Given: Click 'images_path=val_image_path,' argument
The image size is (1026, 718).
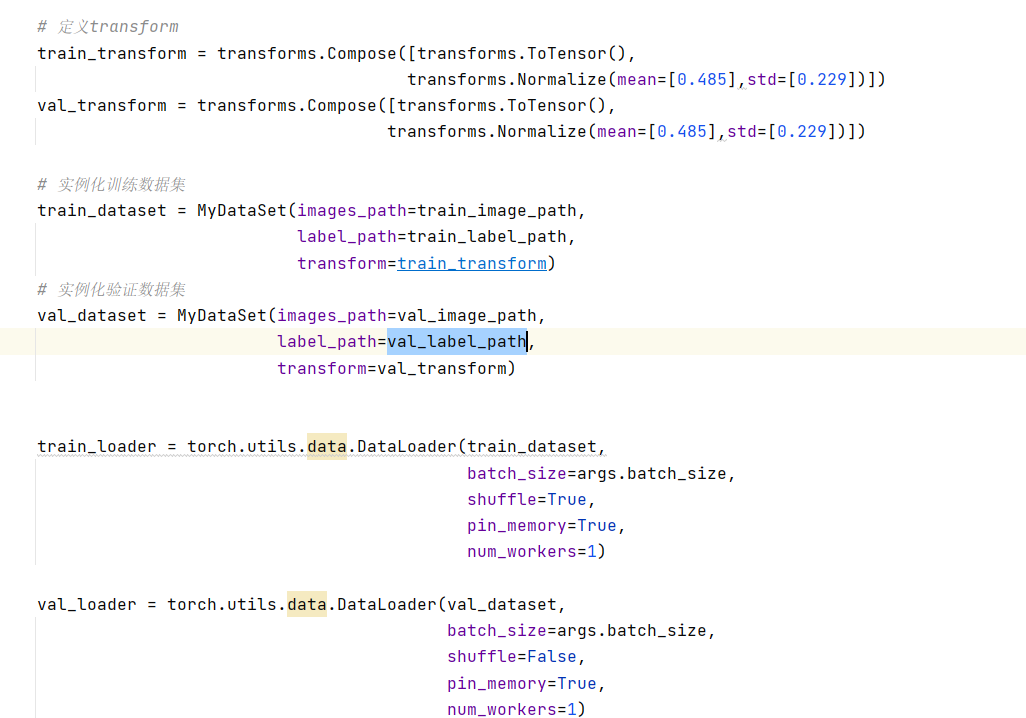Looking at the screenshot, I should pos(412,316).
